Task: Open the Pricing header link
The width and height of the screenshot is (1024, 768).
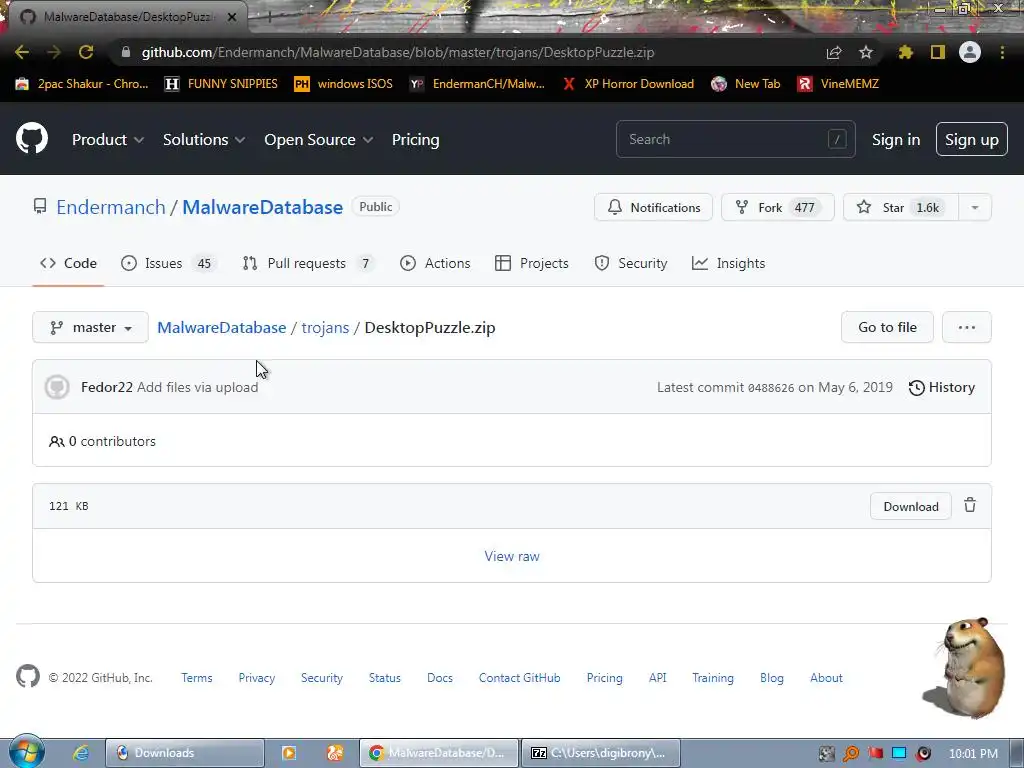Action: click(x=415, y=140)
